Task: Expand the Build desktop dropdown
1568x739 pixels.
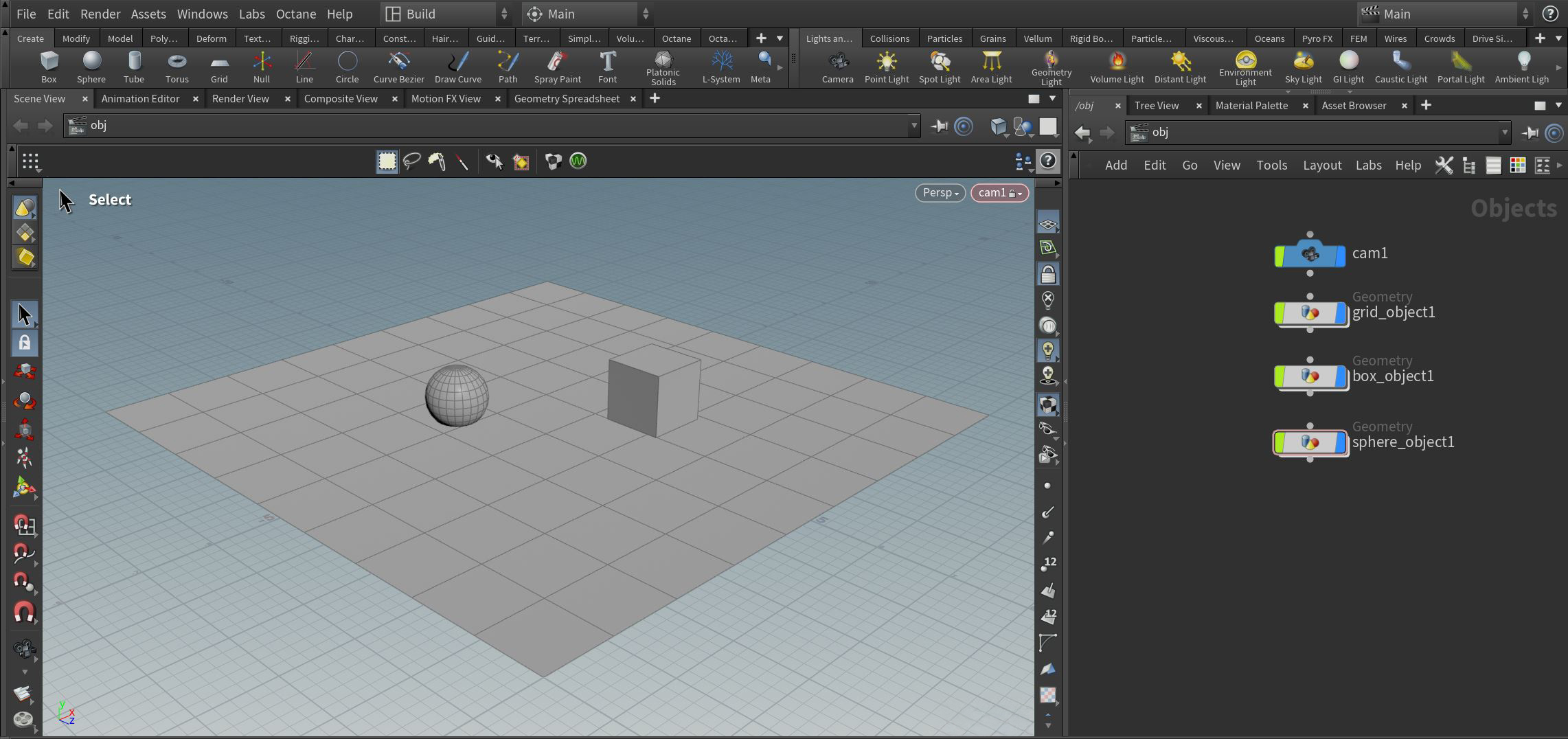Action: click(x=446, y=14)
